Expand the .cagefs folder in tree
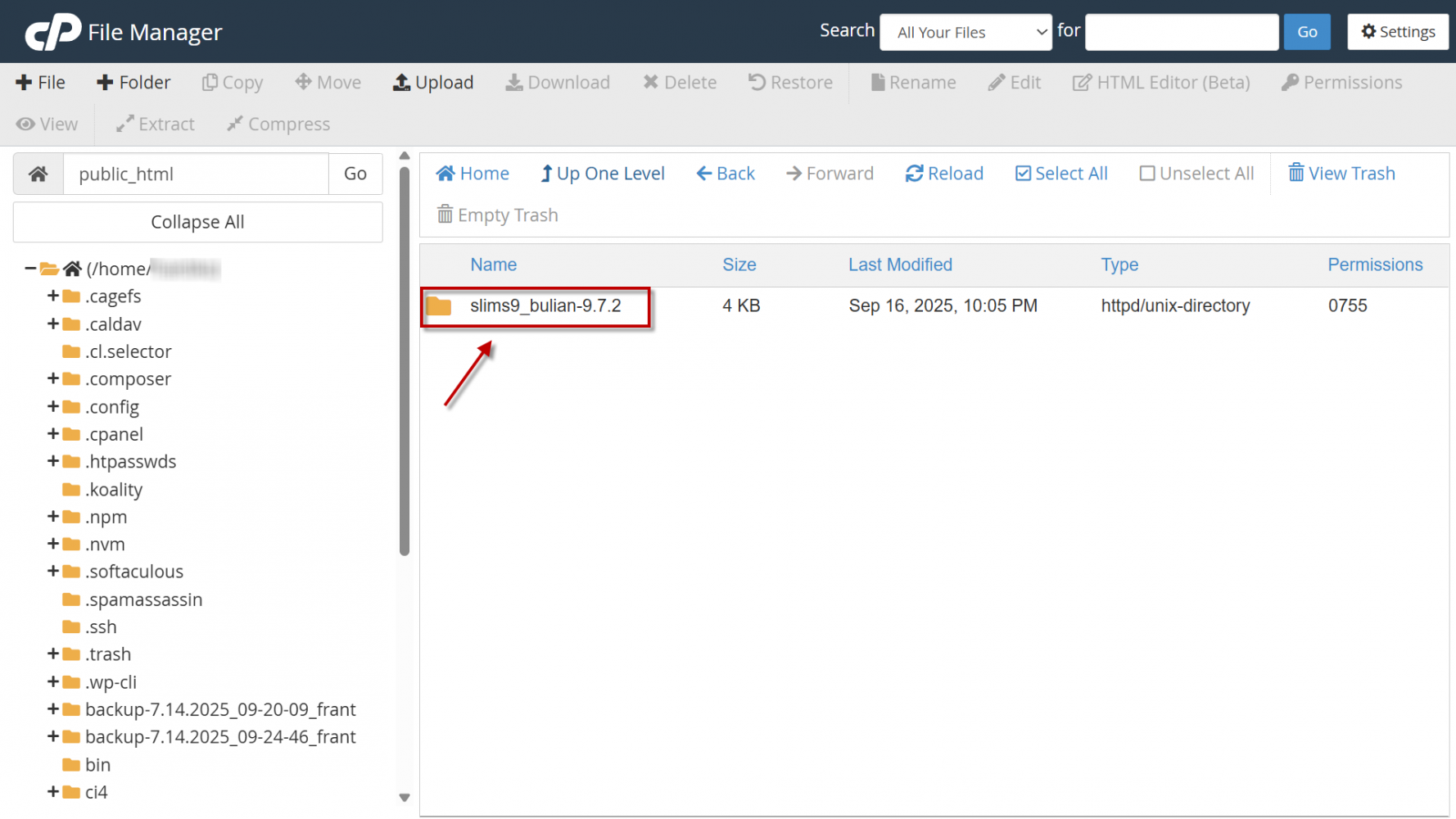 pos(53,296)
